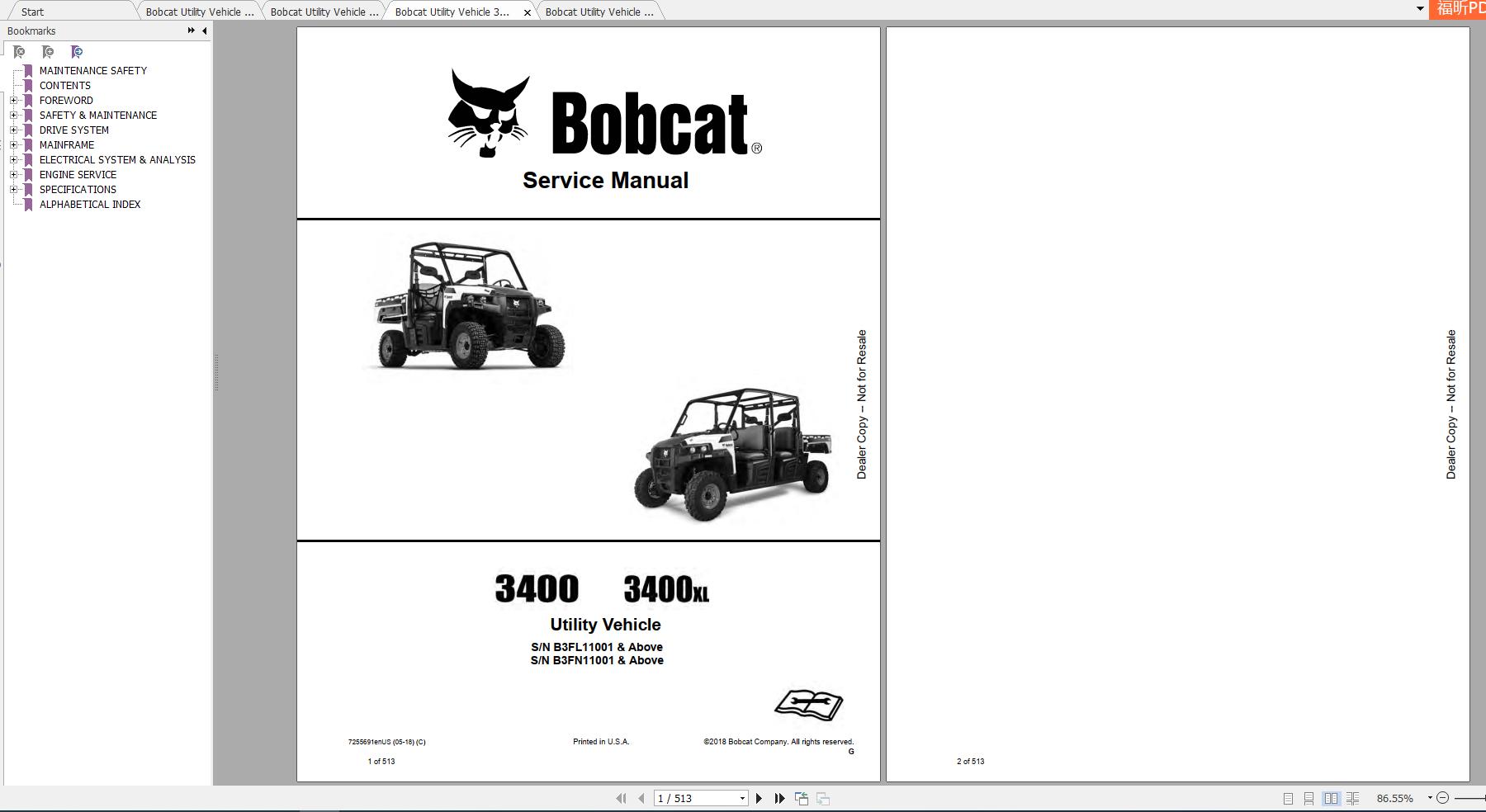
Task: Delete selected bookmark in Bookmarks panel
Action: coord(20,51)
